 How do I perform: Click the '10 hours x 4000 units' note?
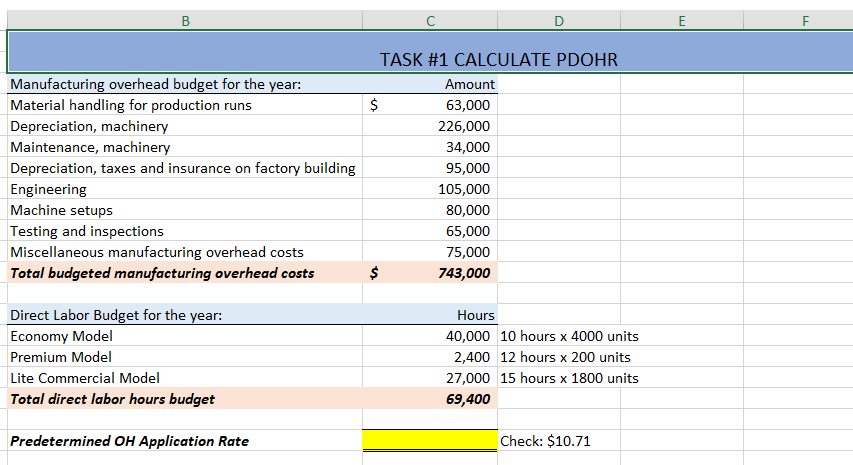[569, 336]
